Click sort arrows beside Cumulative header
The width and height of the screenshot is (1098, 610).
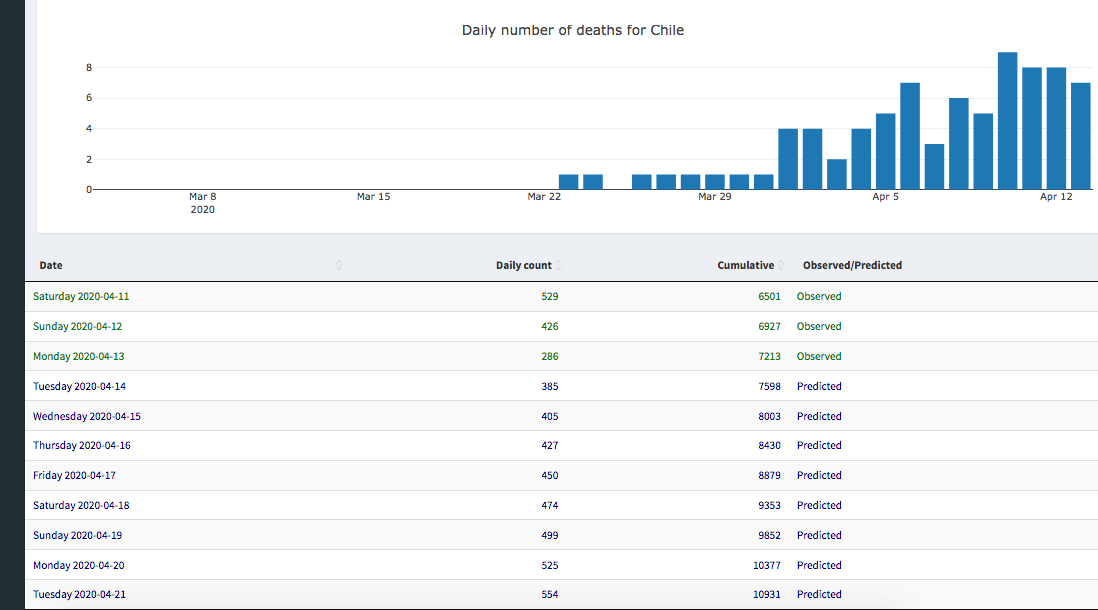coord(781,265)
